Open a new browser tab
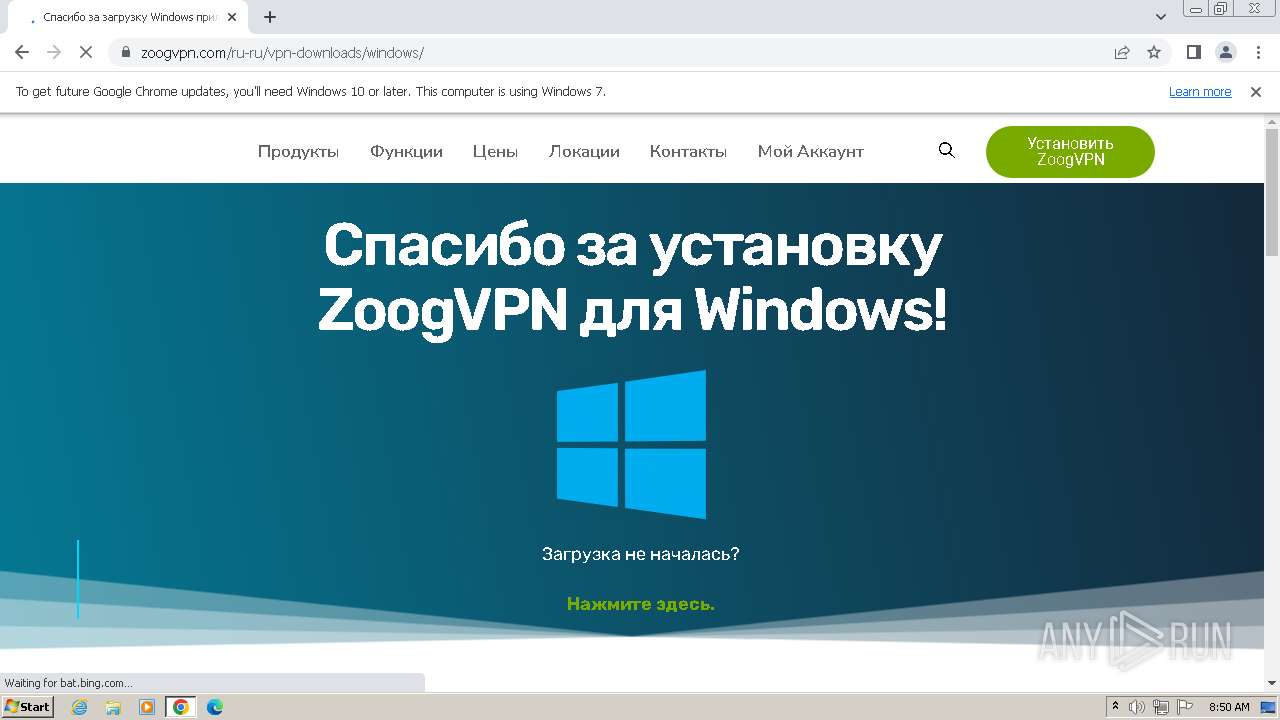The image size is (1280, 720). coord(270,17)
